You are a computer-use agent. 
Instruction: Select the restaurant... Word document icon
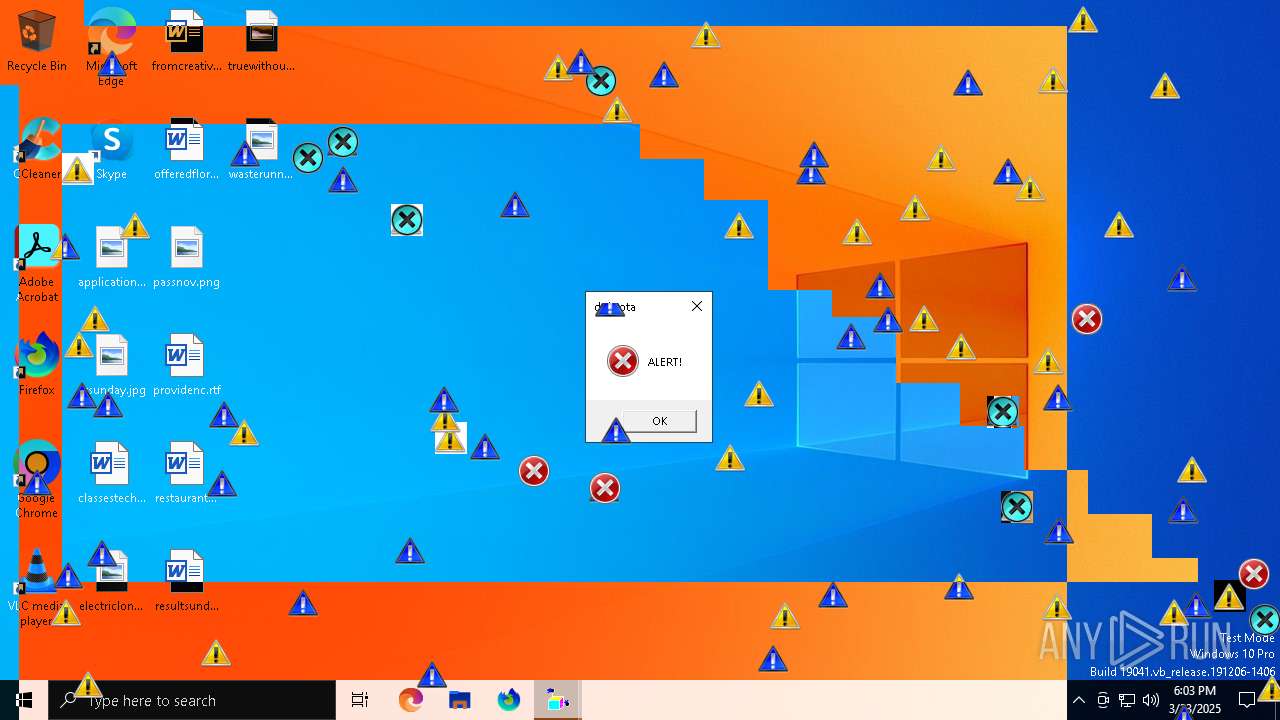(x=186, y=473)
